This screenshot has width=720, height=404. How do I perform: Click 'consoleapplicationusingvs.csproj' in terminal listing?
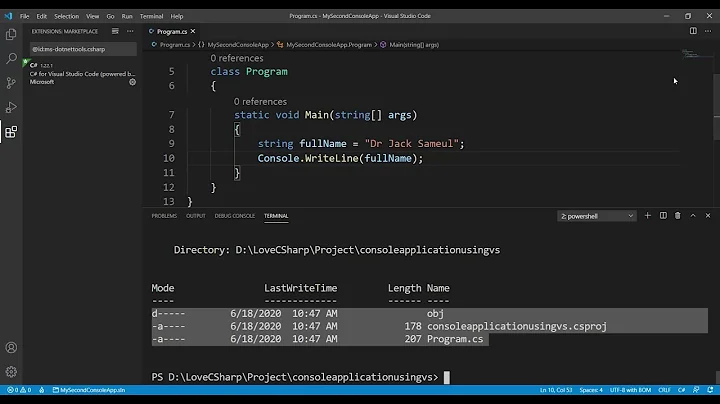coord(517,326)
